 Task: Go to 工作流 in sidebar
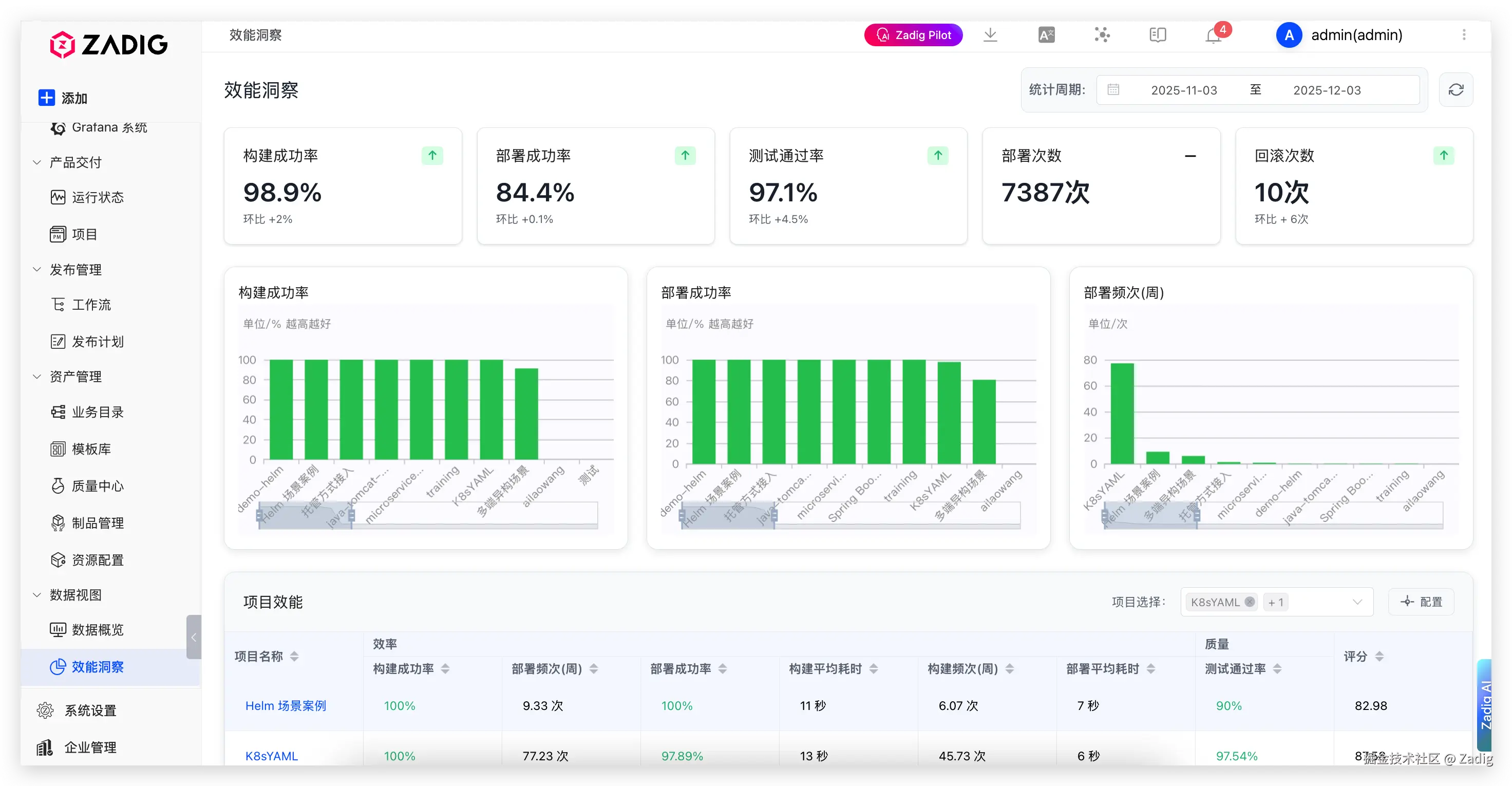click(x=91, y=305)
